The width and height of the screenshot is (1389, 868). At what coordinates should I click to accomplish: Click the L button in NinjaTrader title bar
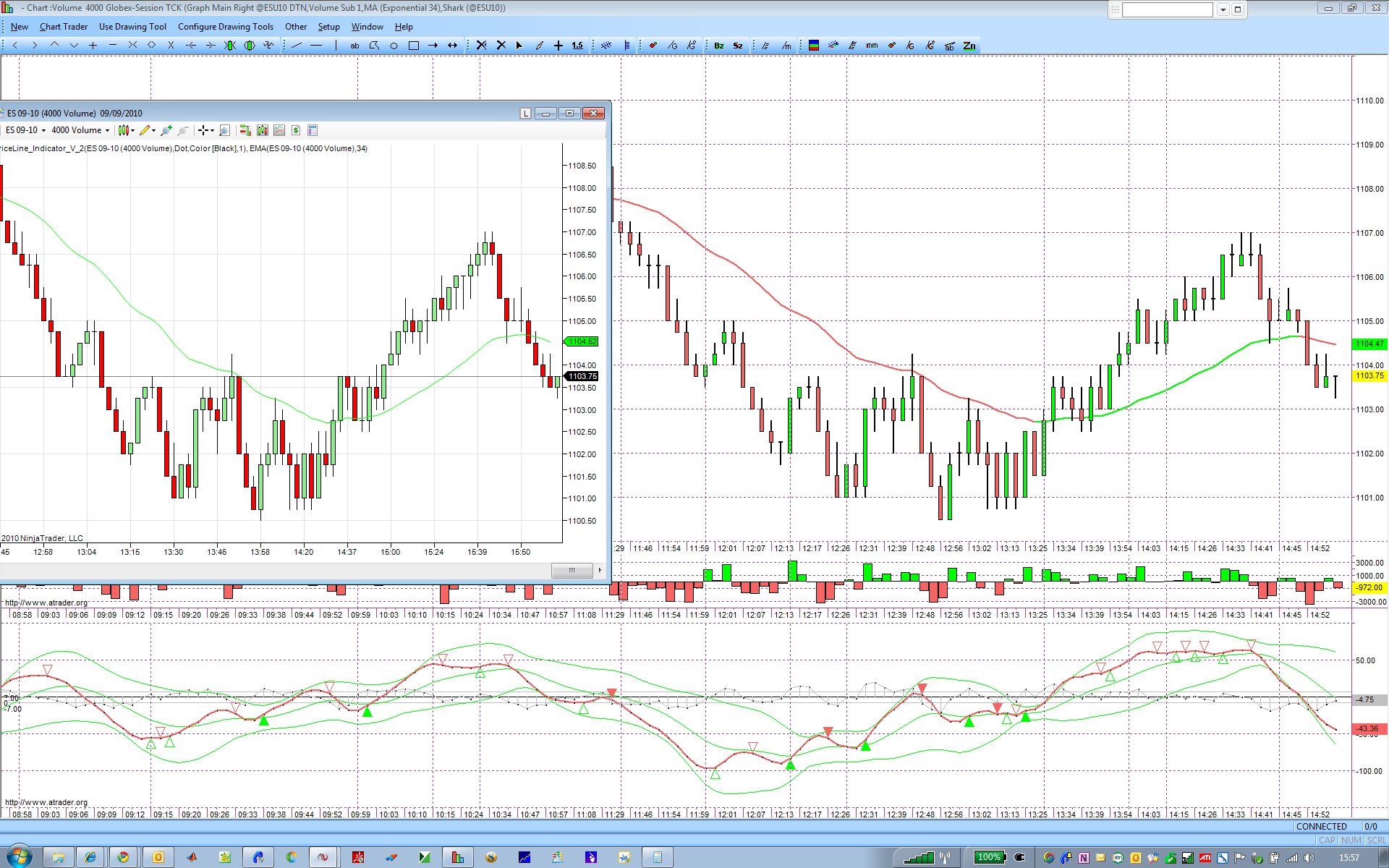coord(526,113)
